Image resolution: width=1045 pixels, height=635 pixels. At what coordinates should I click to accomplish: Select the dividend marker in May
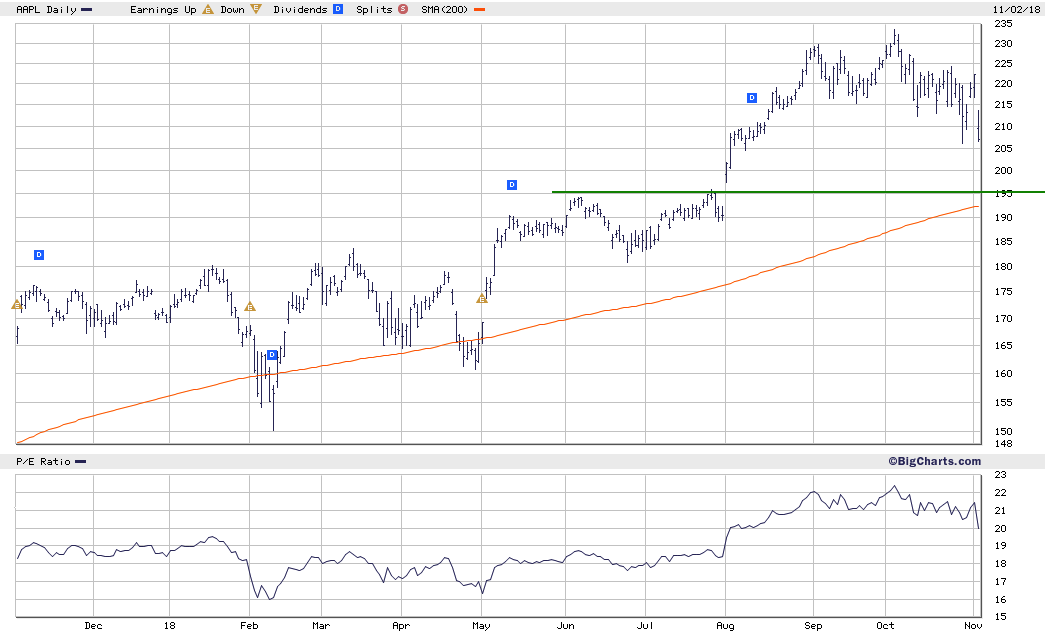point(512,185)
